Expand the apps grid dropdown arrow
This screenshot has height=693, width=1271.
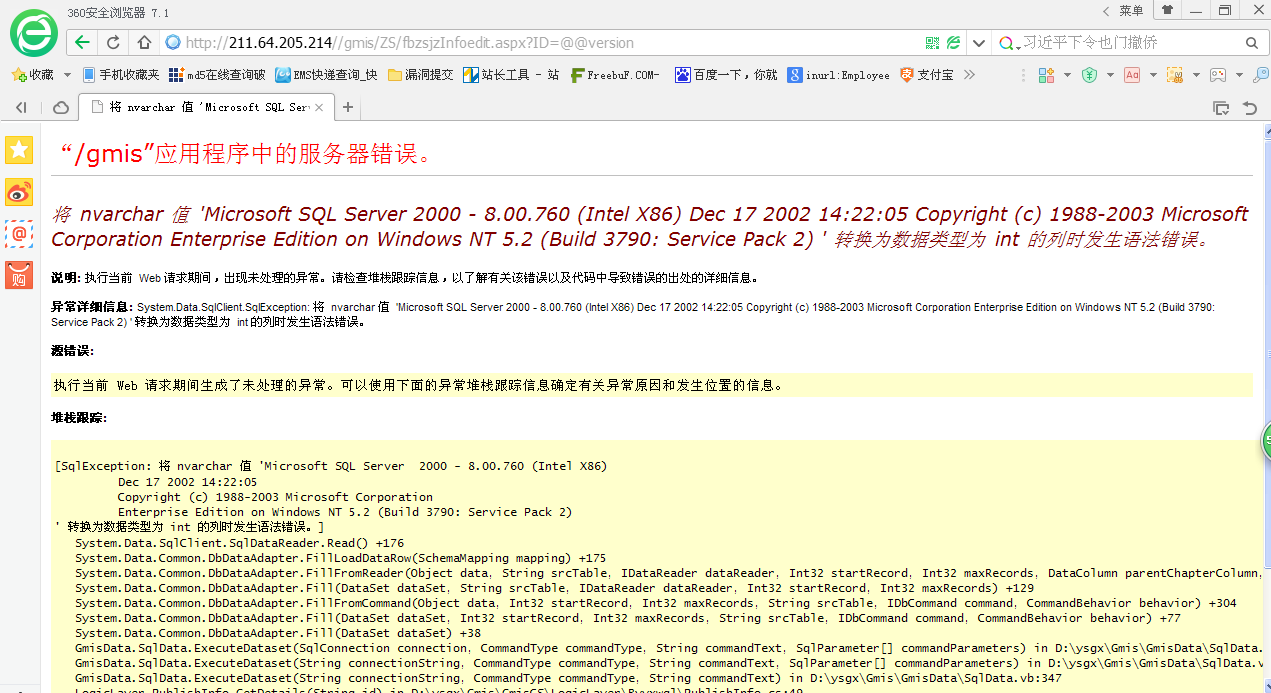click(1067, 75)
